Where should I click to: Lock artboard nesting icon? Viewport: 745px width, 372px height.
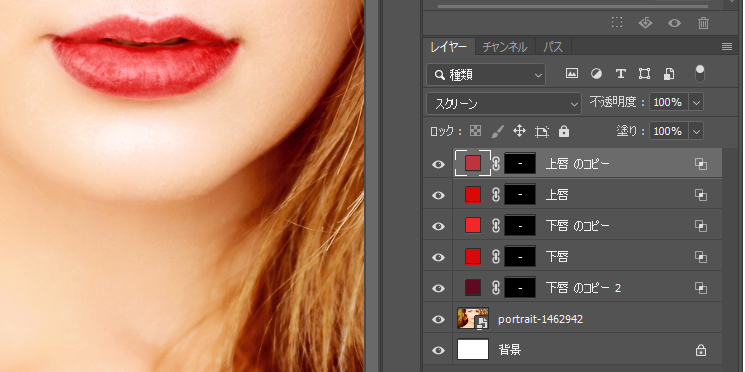click(x=542, y=132)
